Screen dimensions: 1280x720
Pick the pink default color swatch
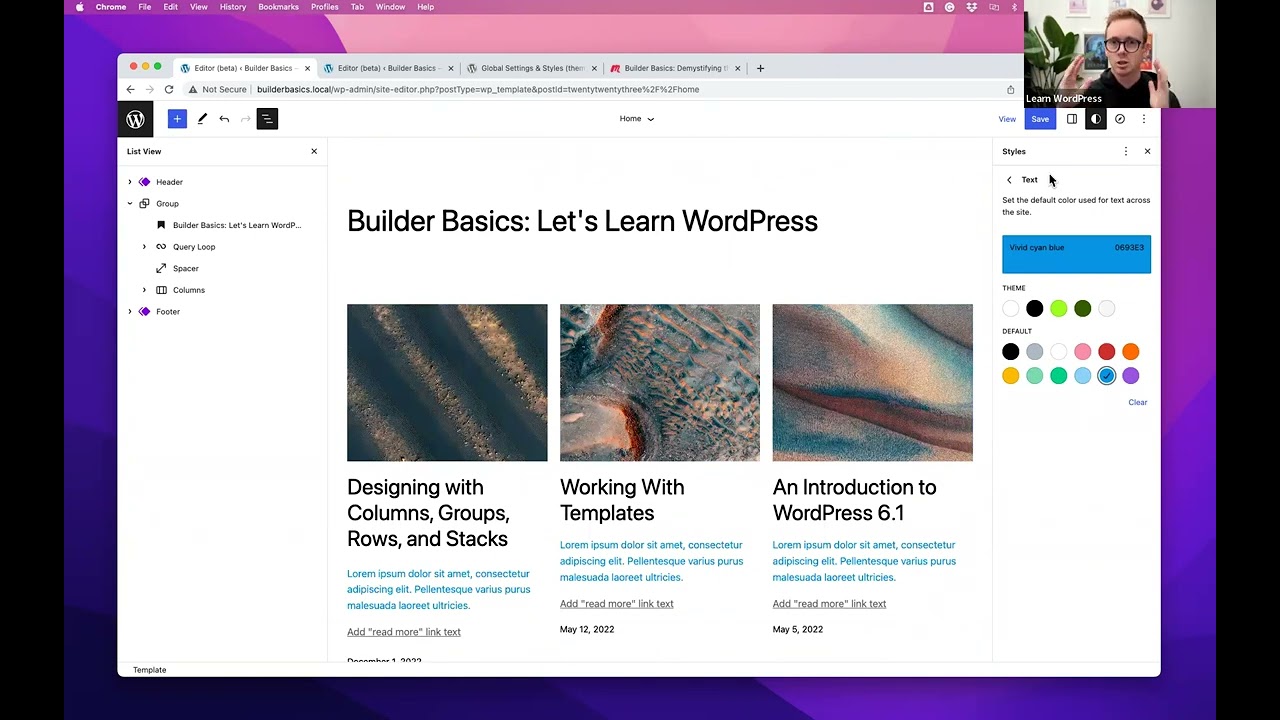pos(1082,352)
